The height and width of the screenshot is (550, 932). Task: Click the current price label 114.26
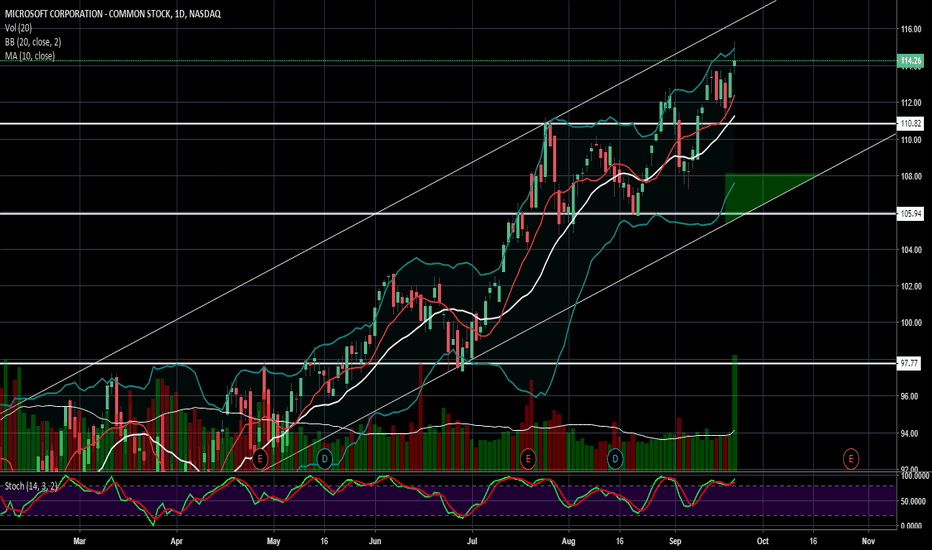pyautogui.click(x=911, y=61)
